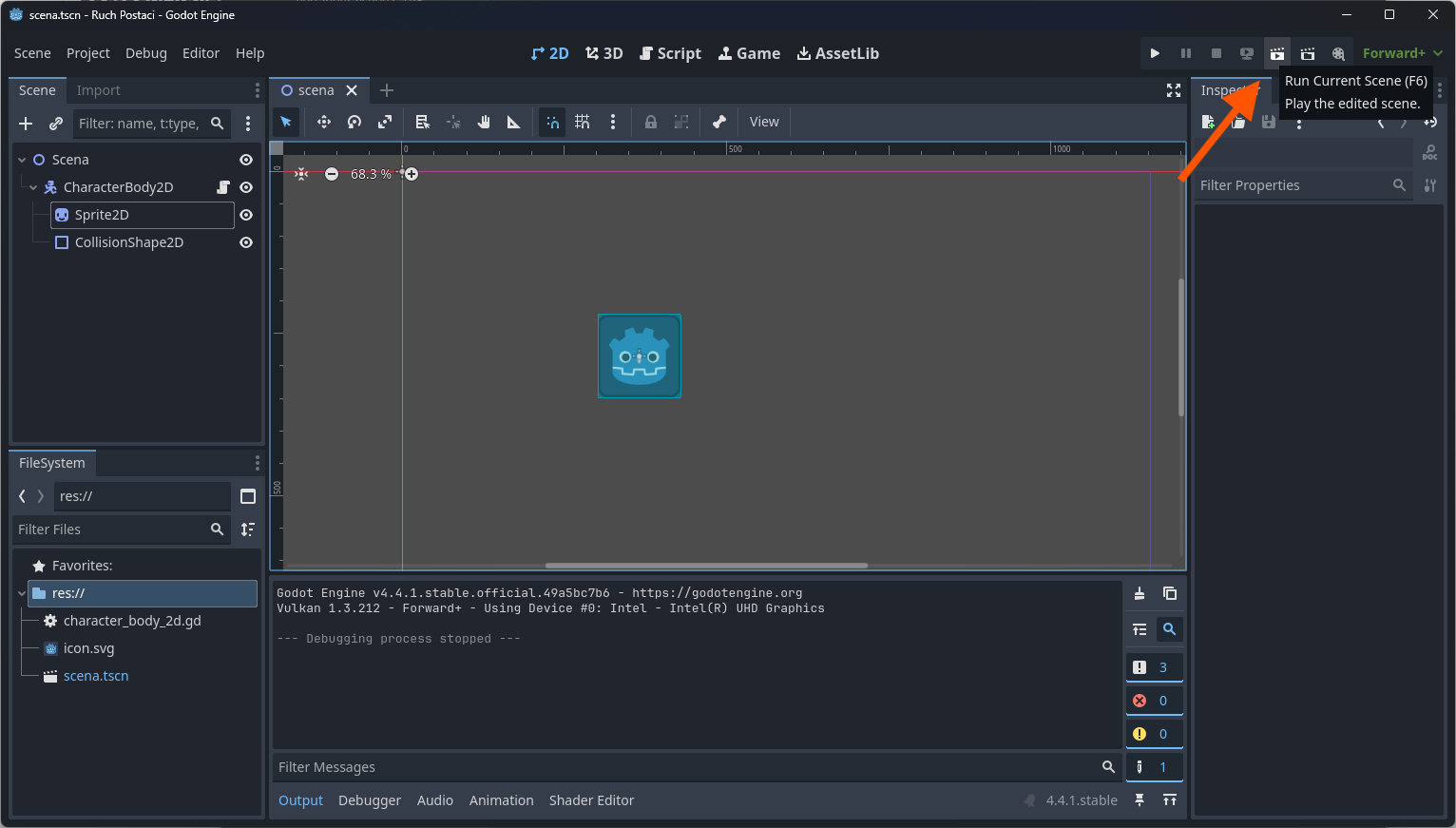The width and height of the screenshot is (1456, 828).
Task: Click the Run Specific Scene icon
Action: click(1308, 53)
